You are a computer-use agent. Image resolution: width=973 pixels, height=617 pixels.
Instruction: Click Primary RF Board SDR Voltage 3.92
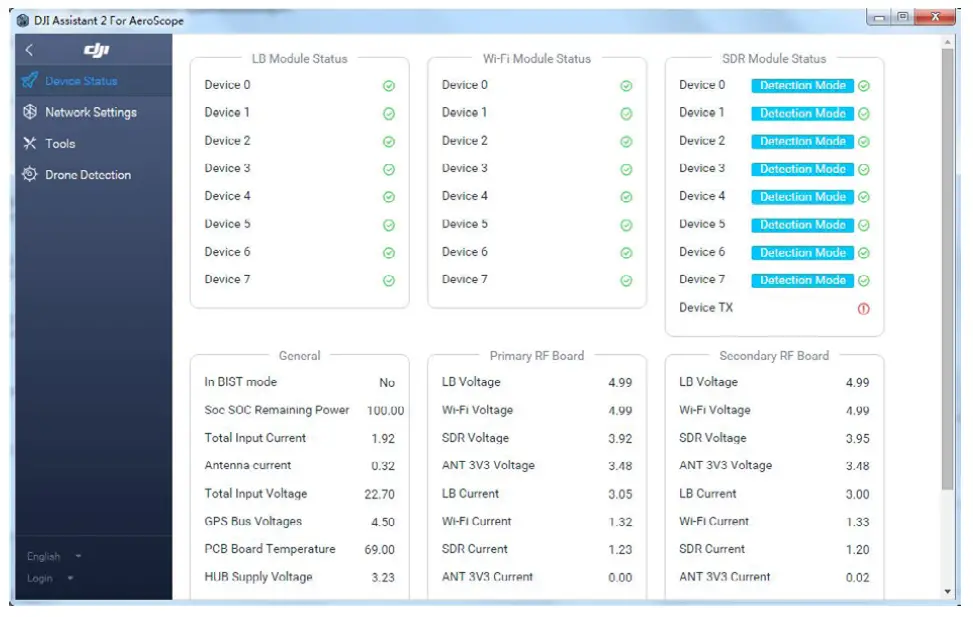621,438
